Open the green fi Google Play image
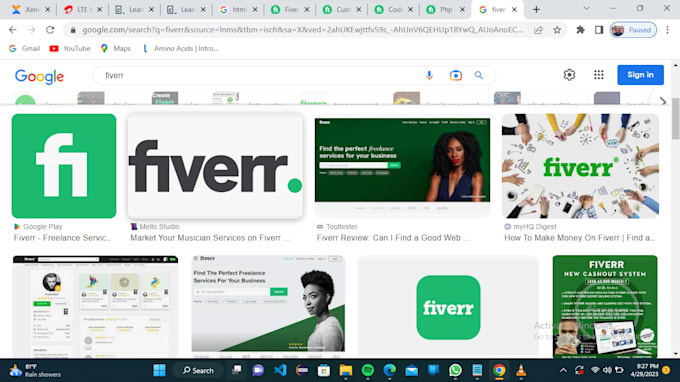 click(x=64, y=166)
